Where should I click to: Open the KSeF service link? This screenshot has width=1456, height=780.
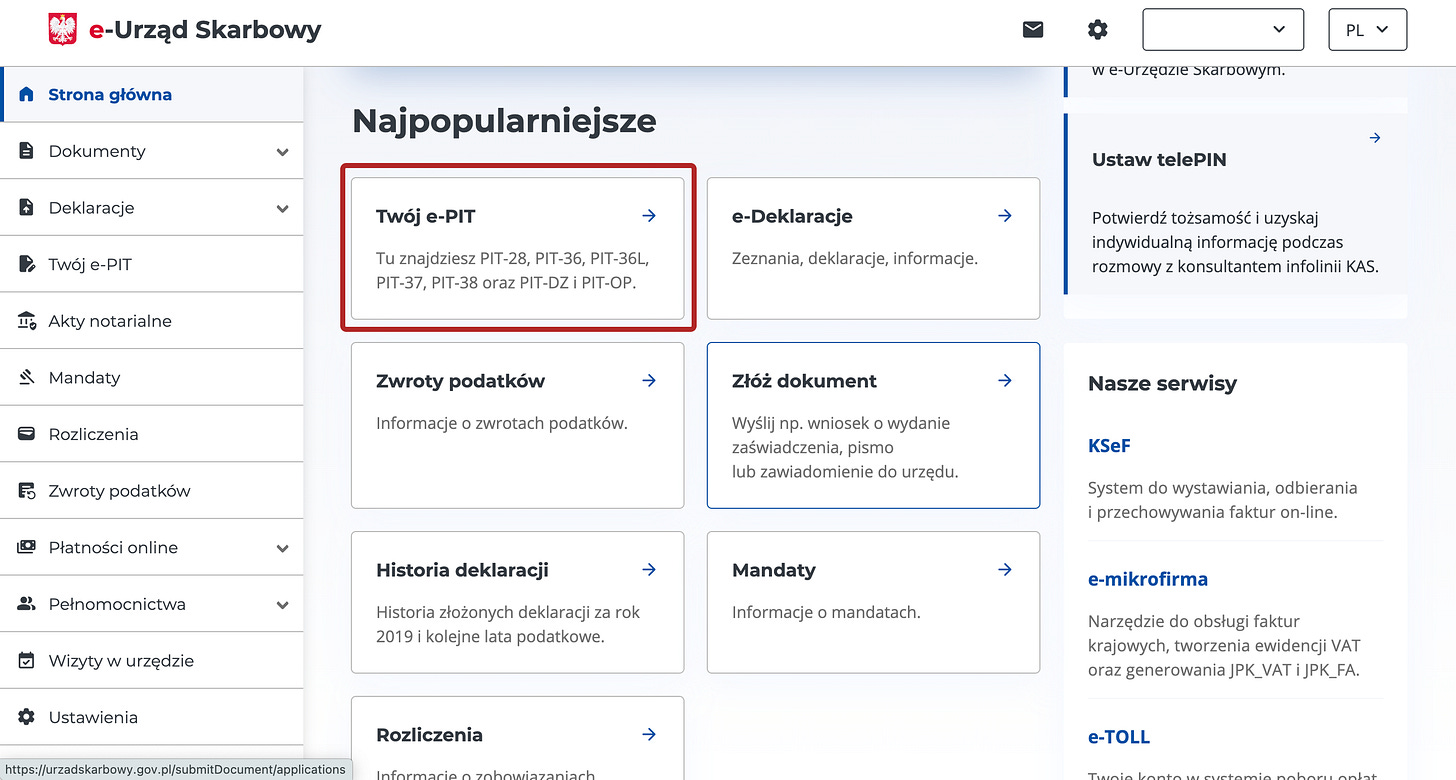[1109, 446]
